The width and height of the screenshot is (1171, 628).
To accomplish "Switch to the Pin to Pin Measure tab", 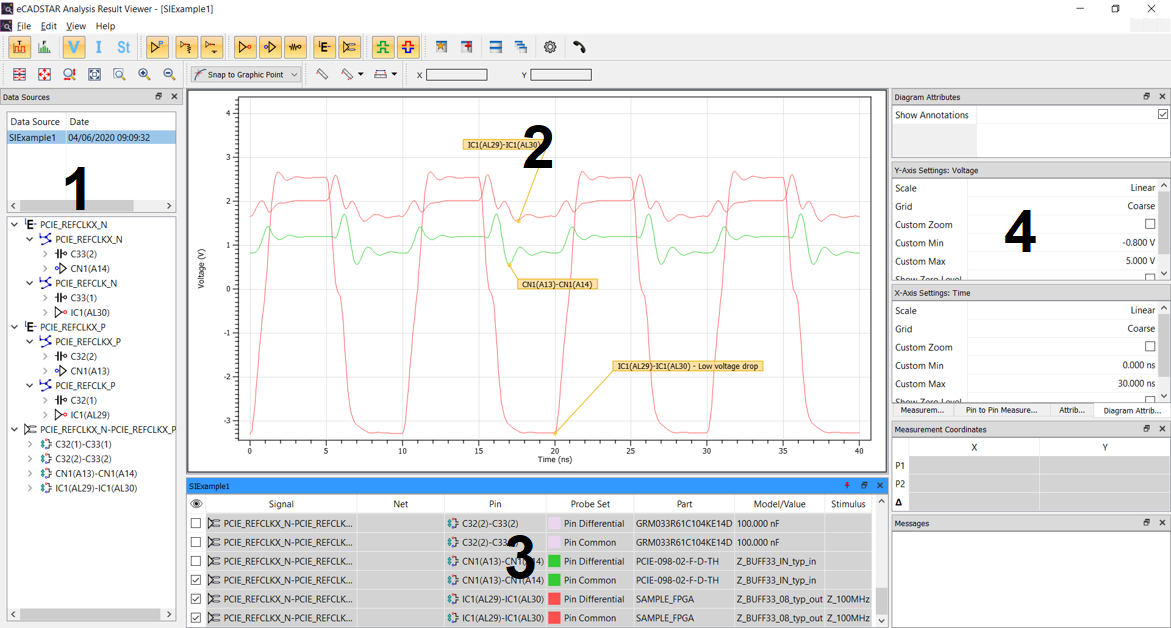I will pos(1001,410).
